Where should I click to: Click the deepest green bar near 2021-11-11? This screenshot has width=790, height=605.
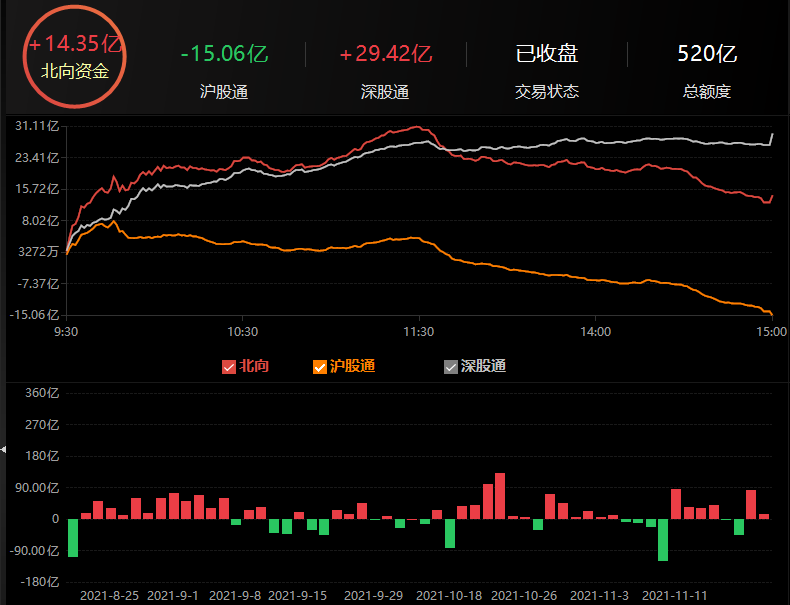pos(663,540)
